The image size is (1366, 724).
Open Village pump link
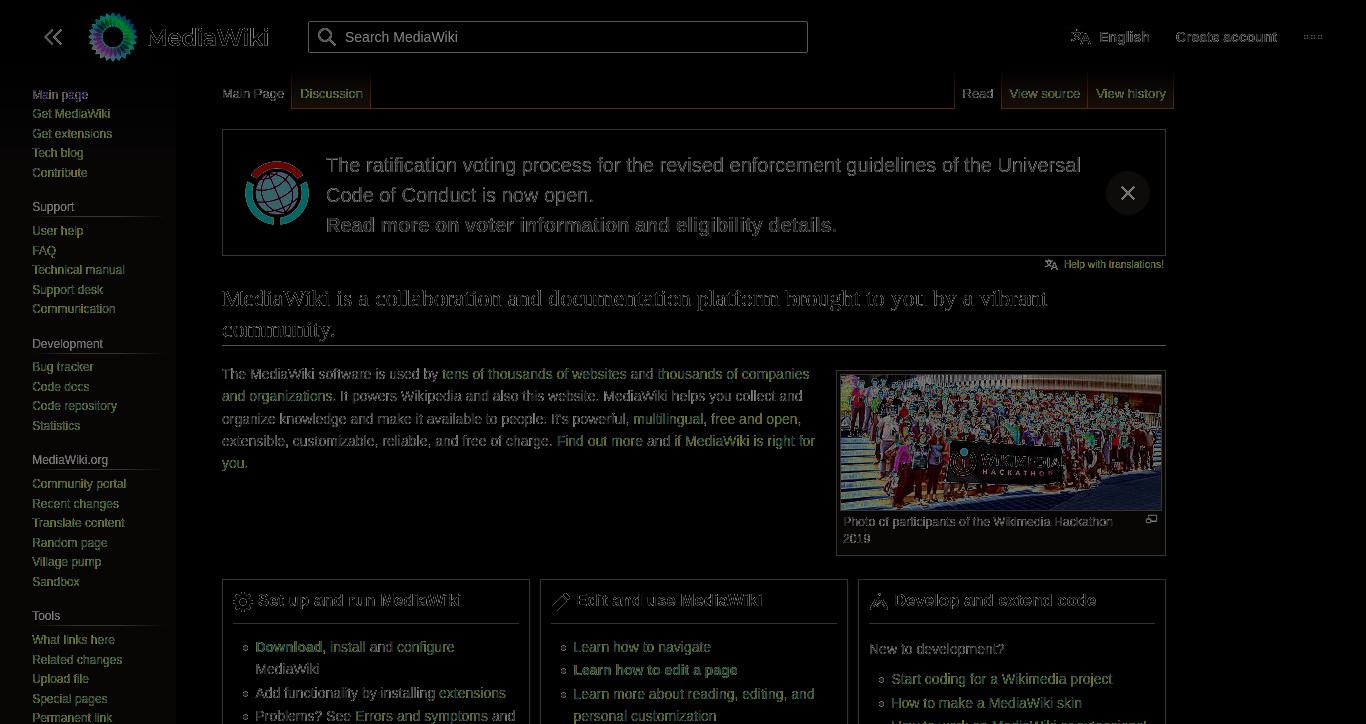66,562
